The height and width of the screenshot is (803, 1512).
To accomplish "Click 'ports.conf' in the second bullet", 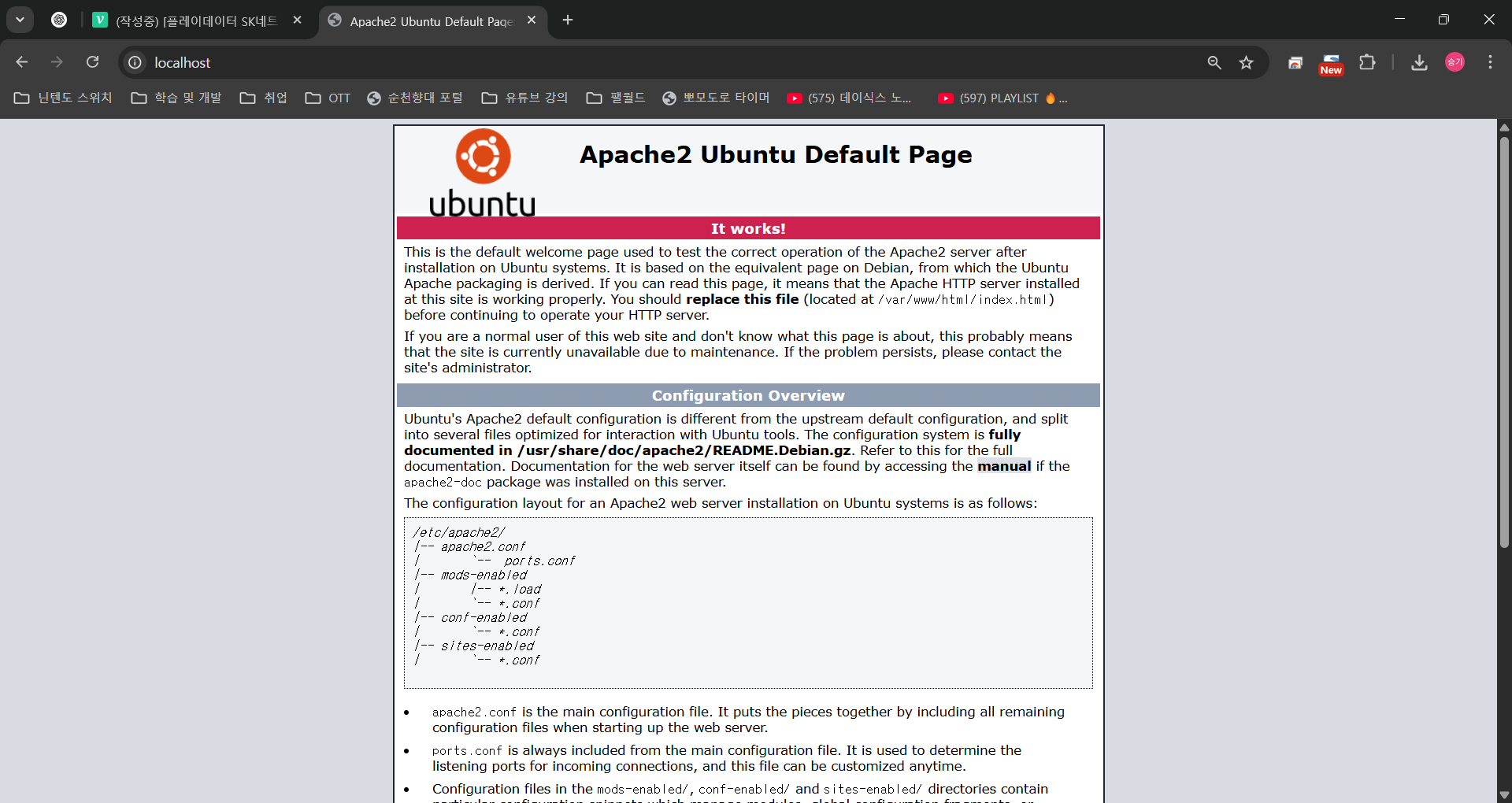I will point(467,750).
